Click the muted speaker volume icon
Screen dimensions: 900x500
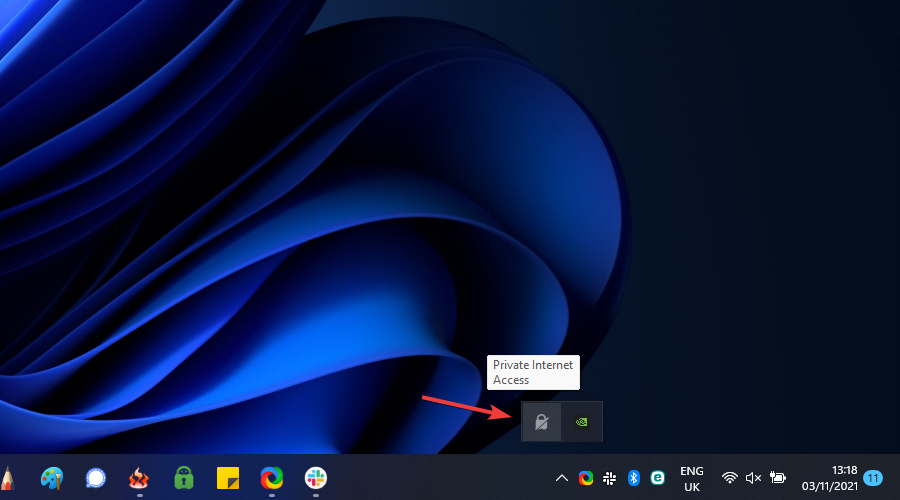click(x=754, y=478)
